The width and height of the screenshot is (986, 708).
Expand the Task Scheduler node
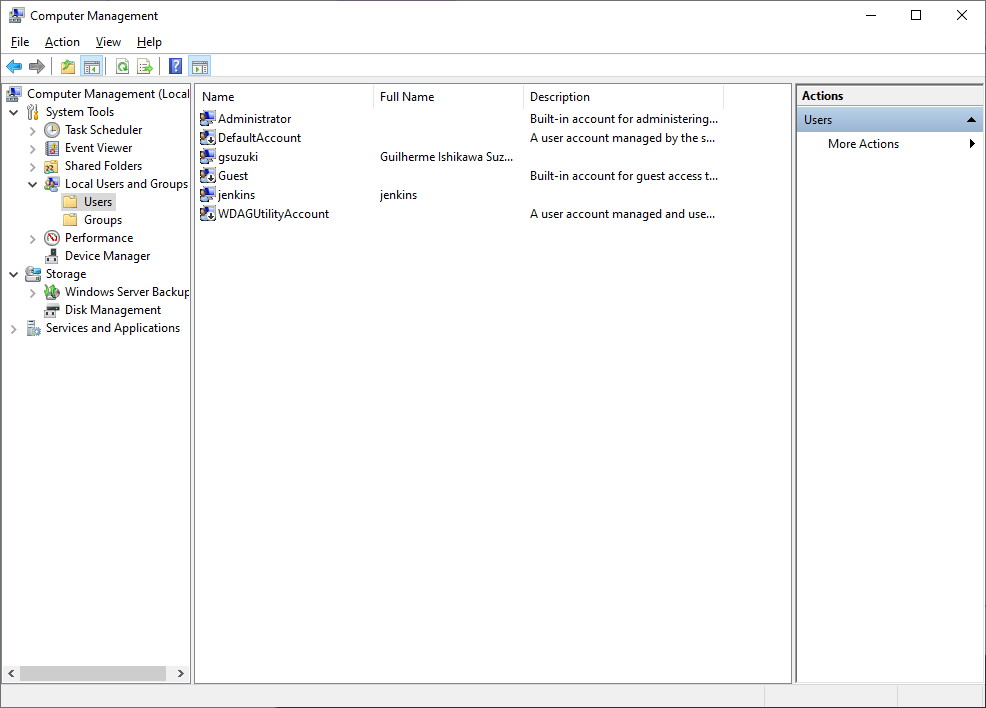click(x=33, y=131)
